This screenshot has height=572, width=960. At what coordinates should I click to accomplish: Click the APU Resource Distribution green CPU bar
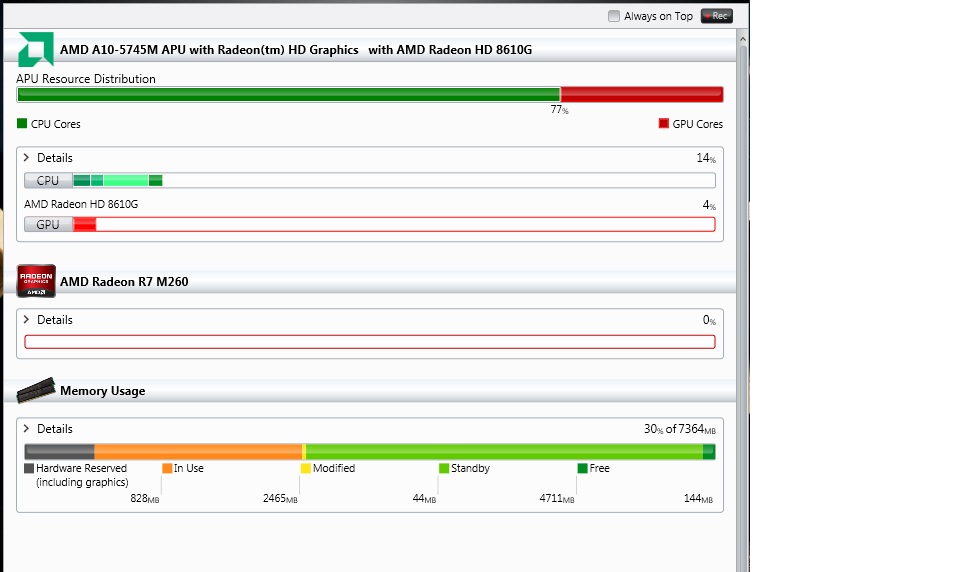click(289, 94)
